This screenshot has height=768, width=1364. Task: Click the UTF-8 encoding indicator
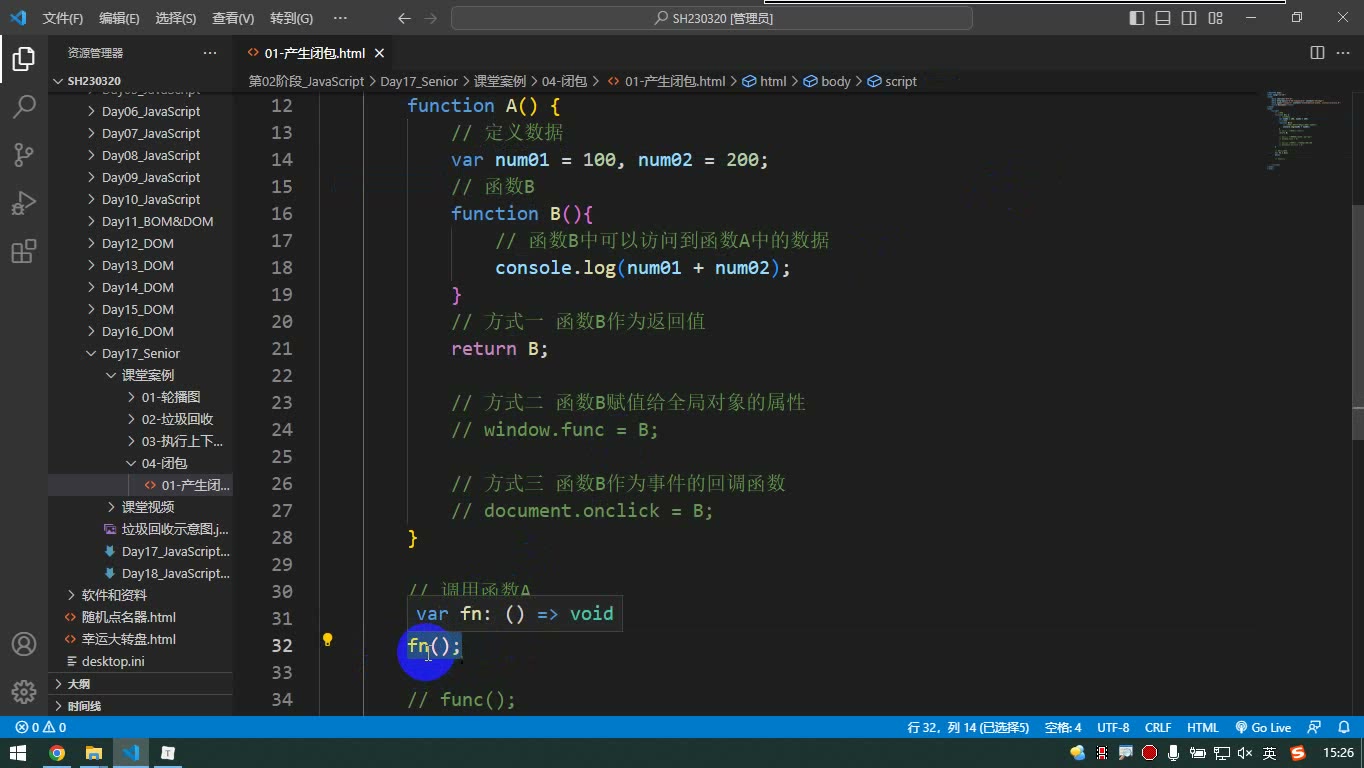coord(1113,728)
